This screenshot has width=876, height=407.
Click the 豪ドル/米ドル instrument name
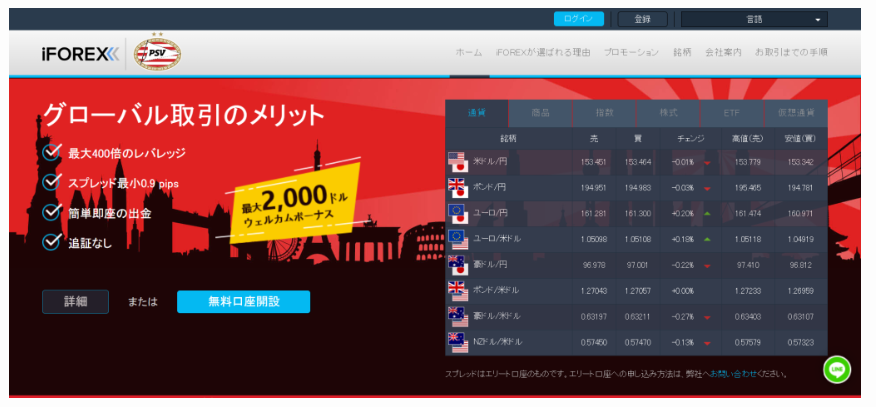click(x=497, y=317)
